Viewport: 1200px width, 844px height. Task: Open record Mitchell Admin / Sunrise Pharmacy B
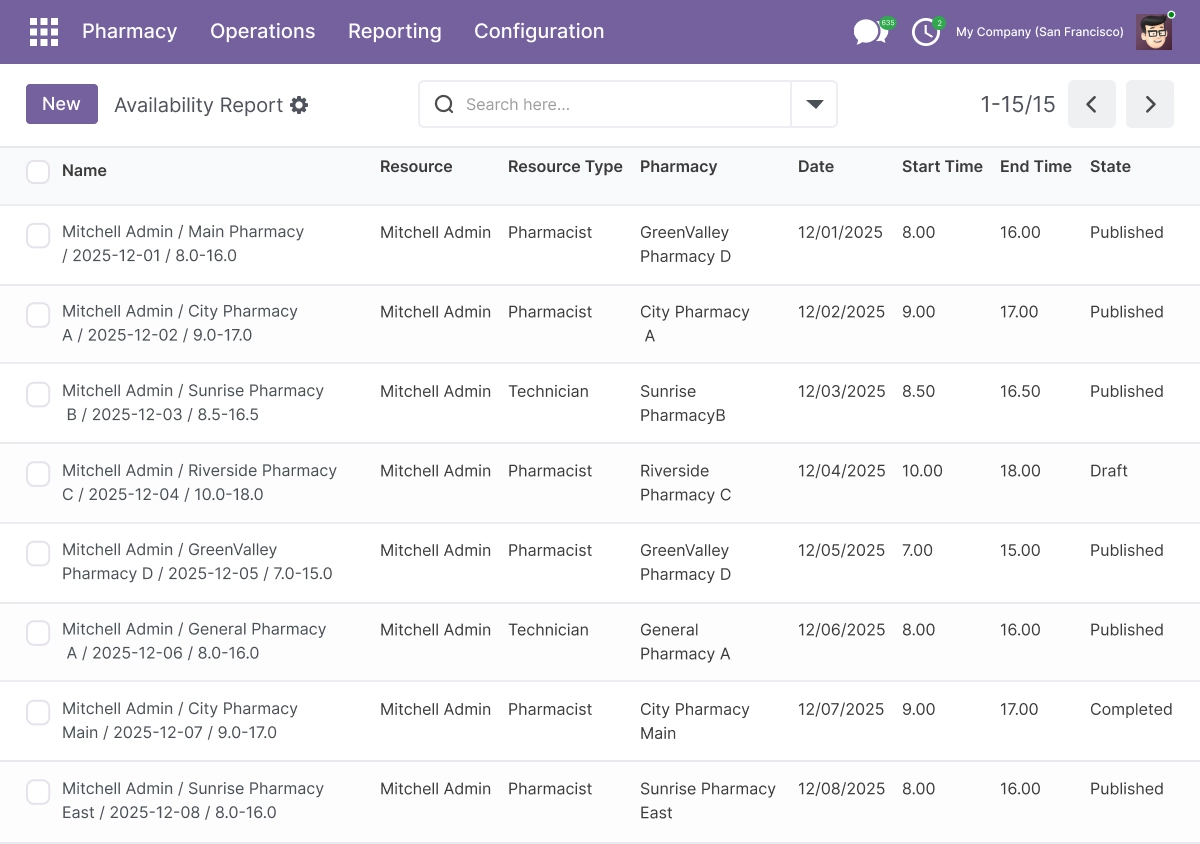[193, 403]
